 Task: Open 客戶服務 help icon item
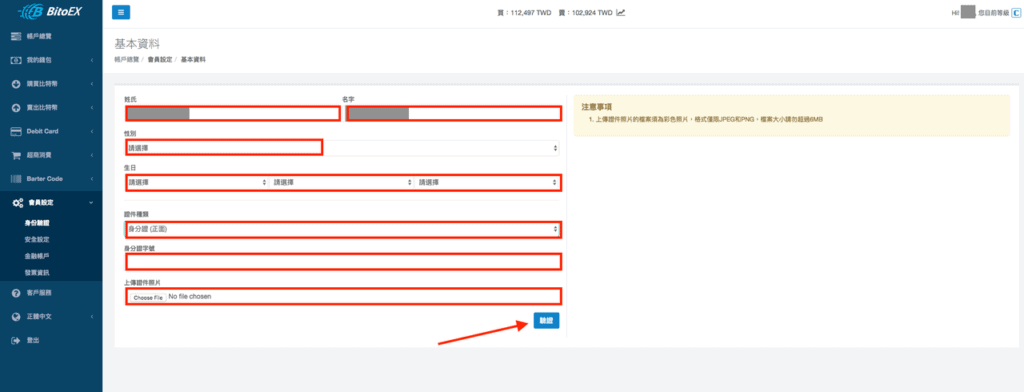point(51,293)
